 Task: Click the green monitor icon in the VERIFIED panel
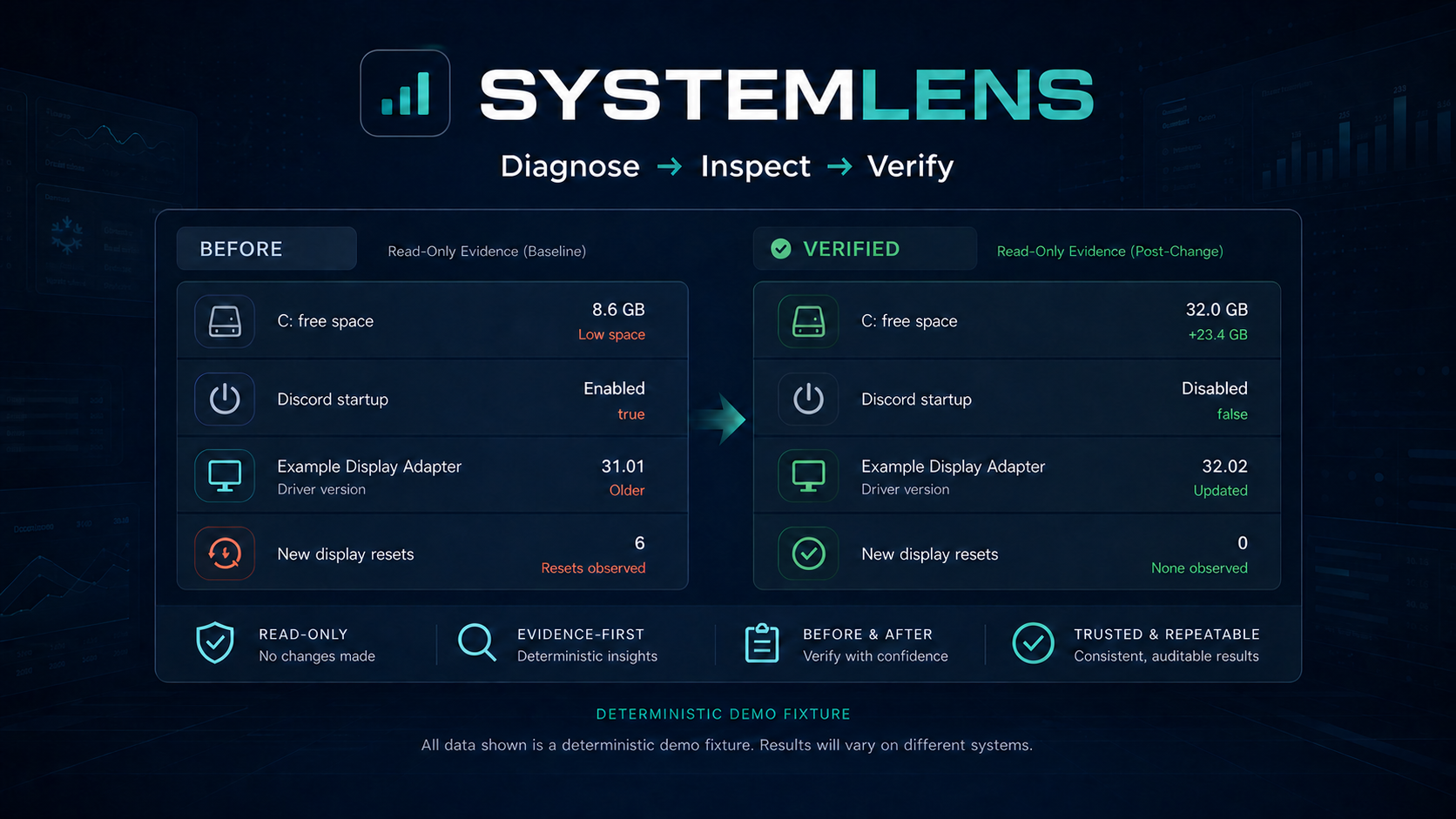tap(808, 475)
